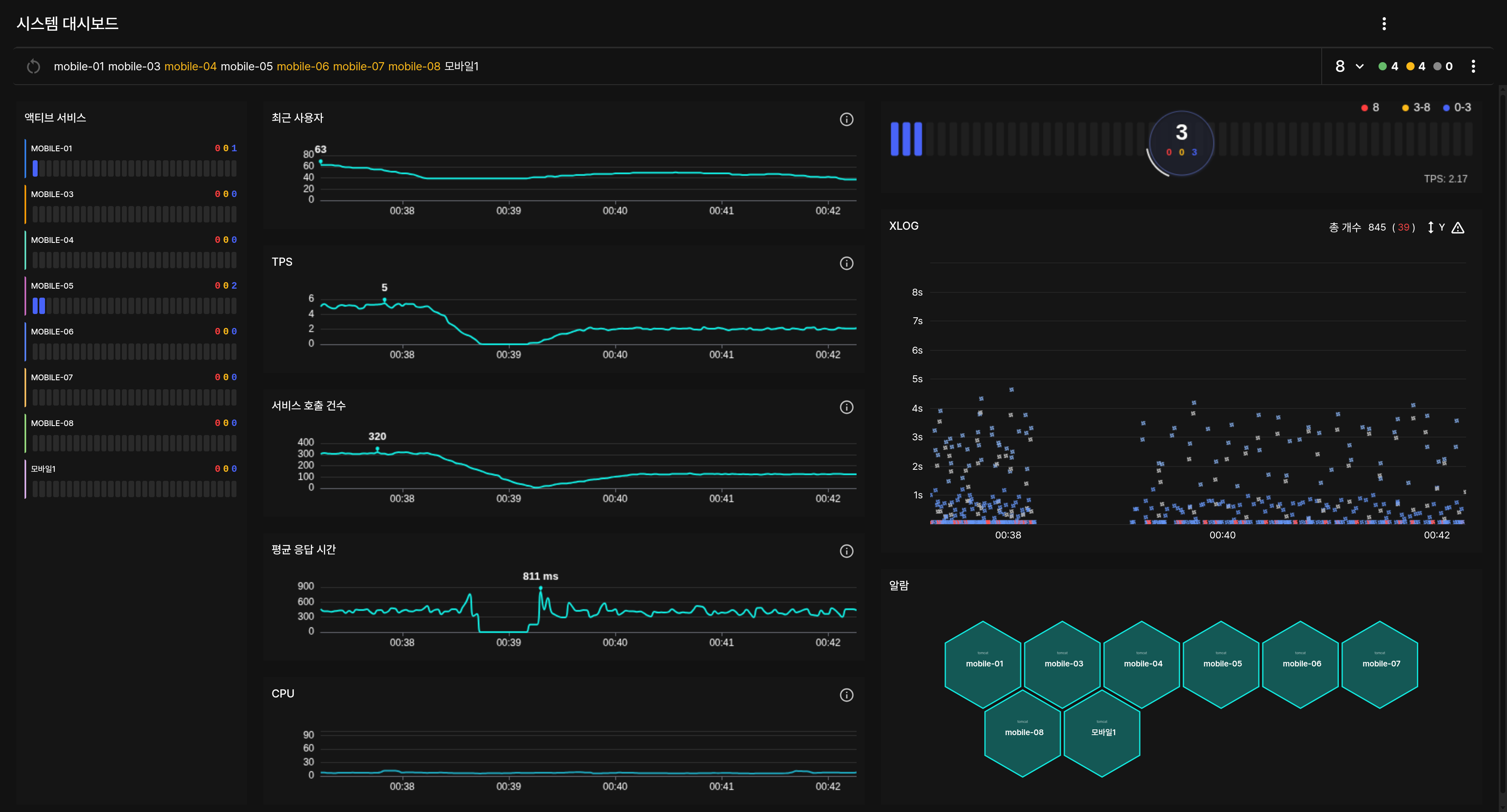Toggle the green status filter showing 4

click(x=1388, y=67)
